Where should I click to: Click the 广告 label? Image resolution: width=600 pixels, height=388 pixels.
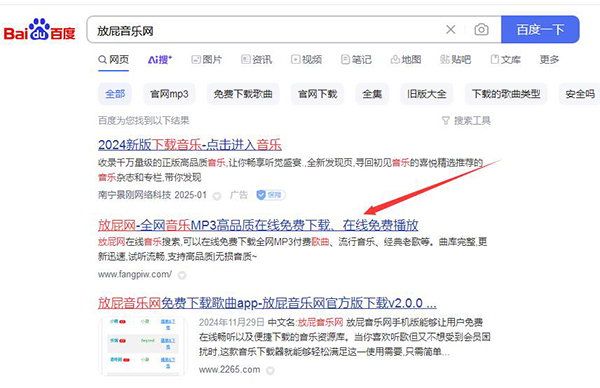239,195
